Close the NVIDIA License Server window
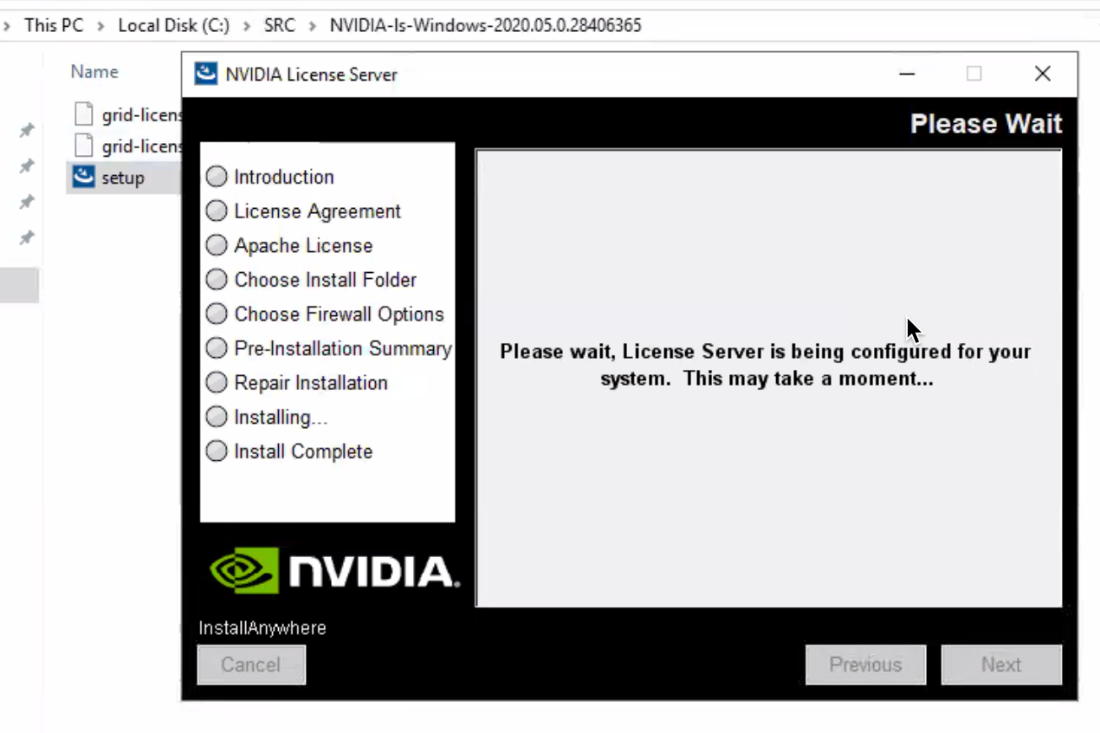This screenshot has height=733, width=1100. (1042, 74)
